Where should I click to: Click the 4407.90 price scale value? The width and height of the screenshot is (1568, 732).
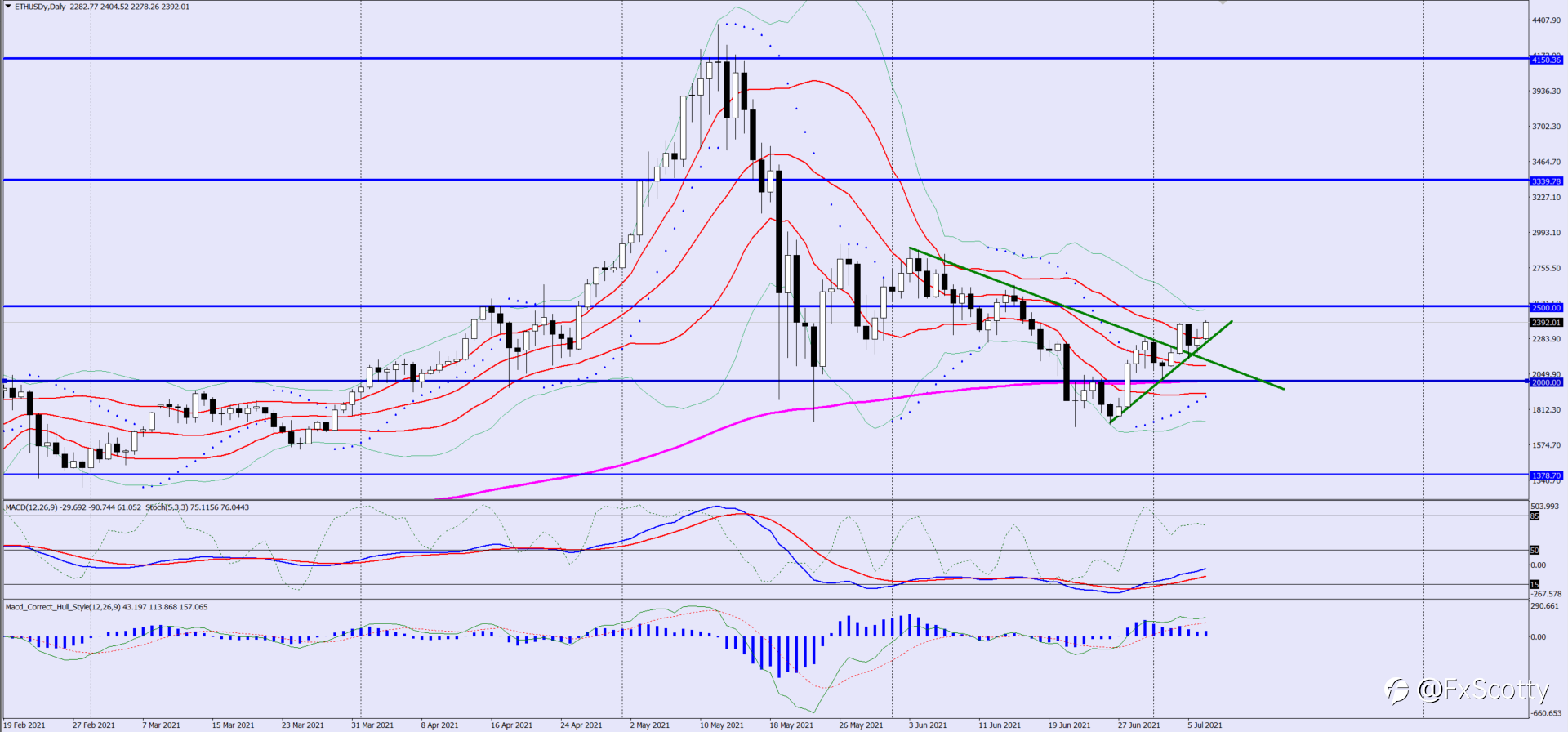point(1546,20)
